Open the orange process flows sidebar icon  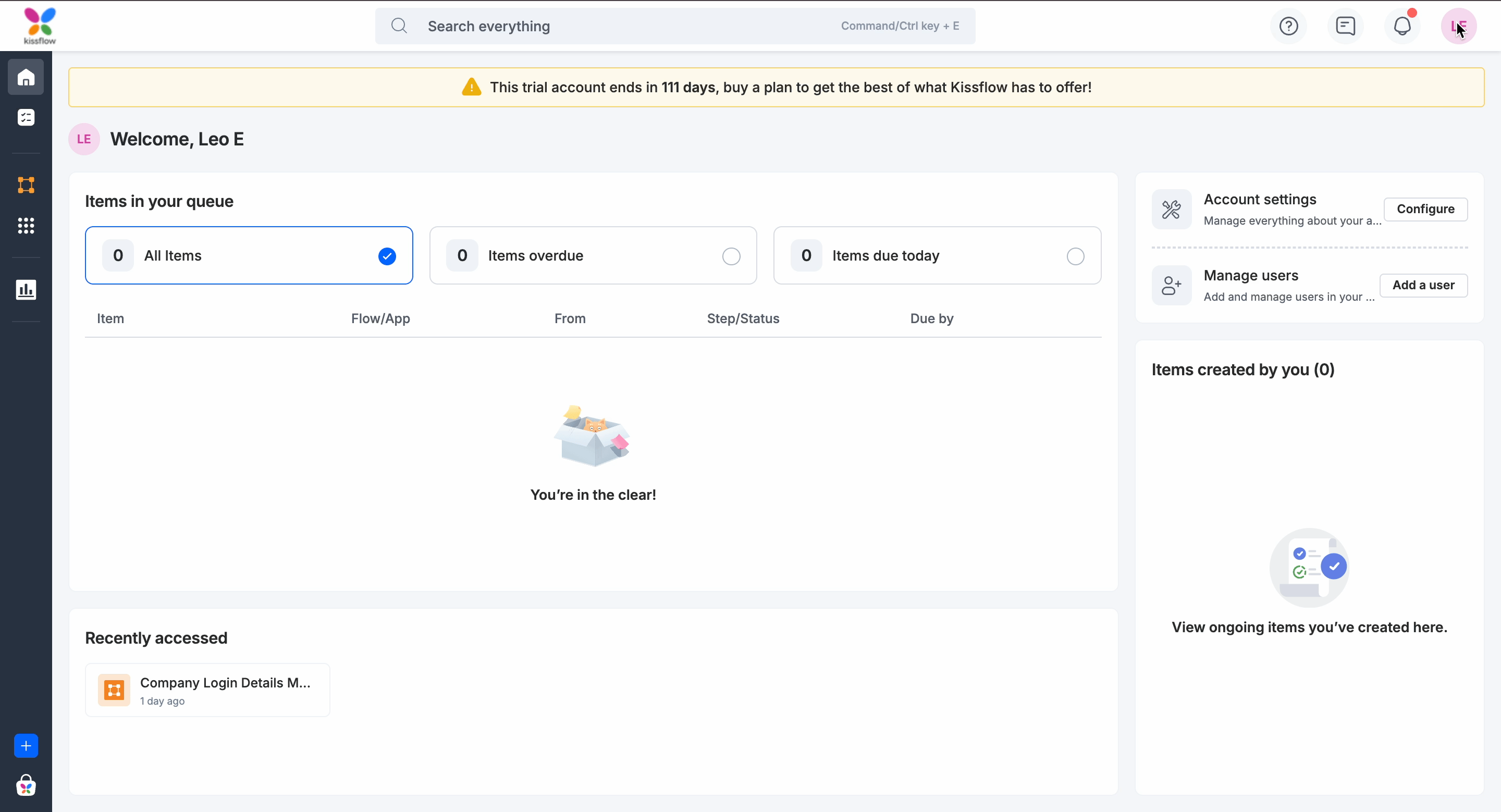click(x=26, y=185)
